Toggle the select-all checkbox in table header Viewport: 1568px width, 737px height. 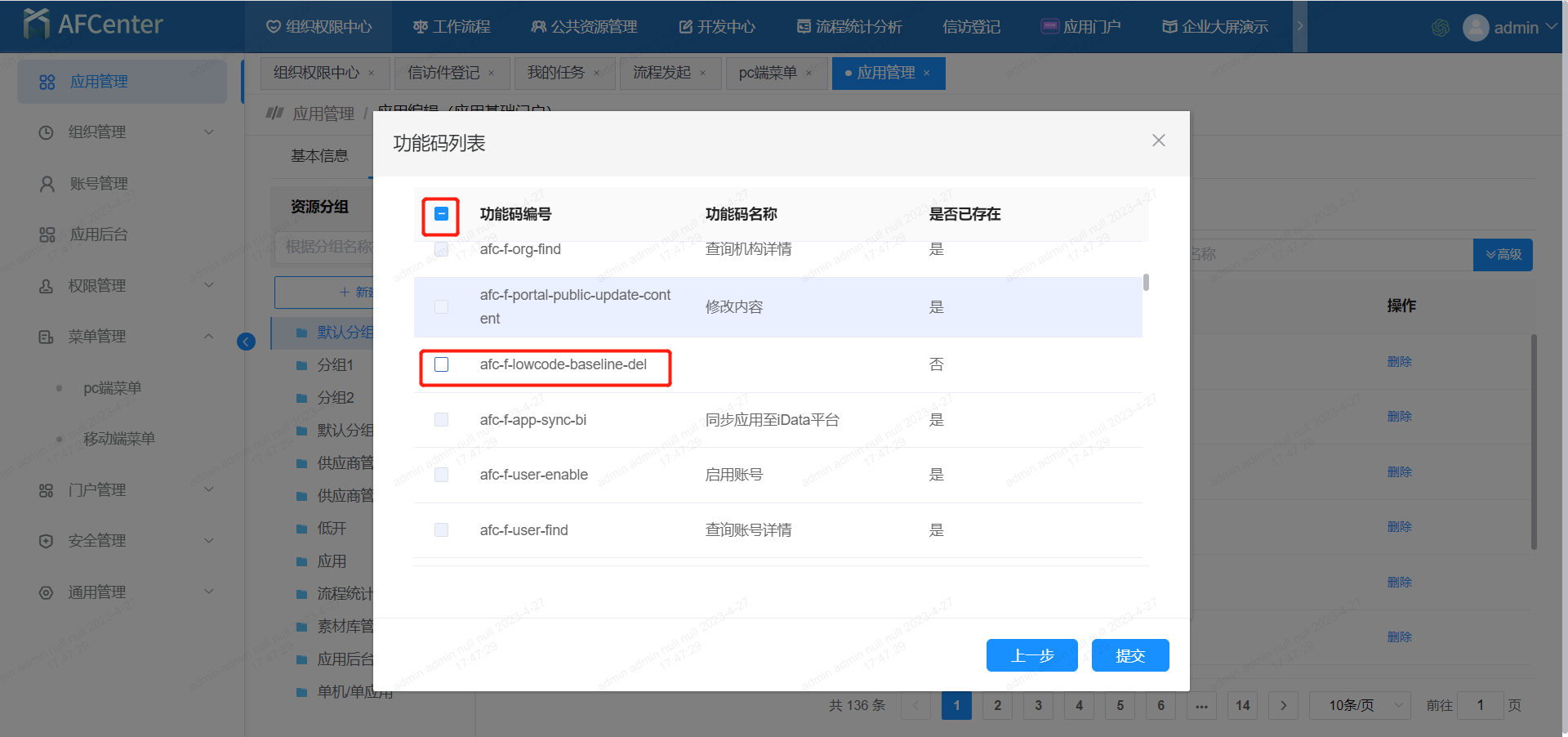point(441,214)
